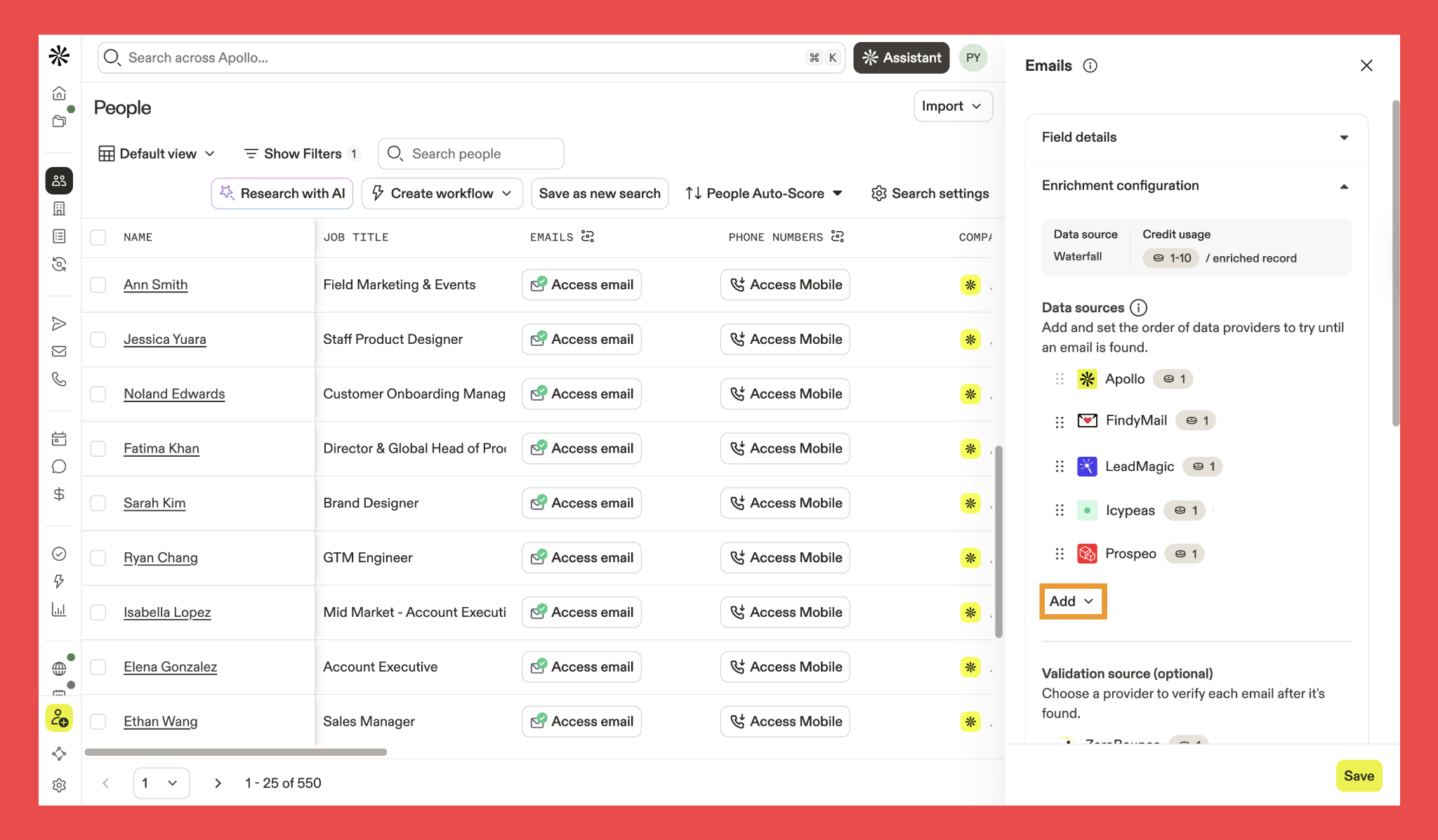Open Ryan Chang profile link
Screen dimensions: 1438x840
[161, 558]
